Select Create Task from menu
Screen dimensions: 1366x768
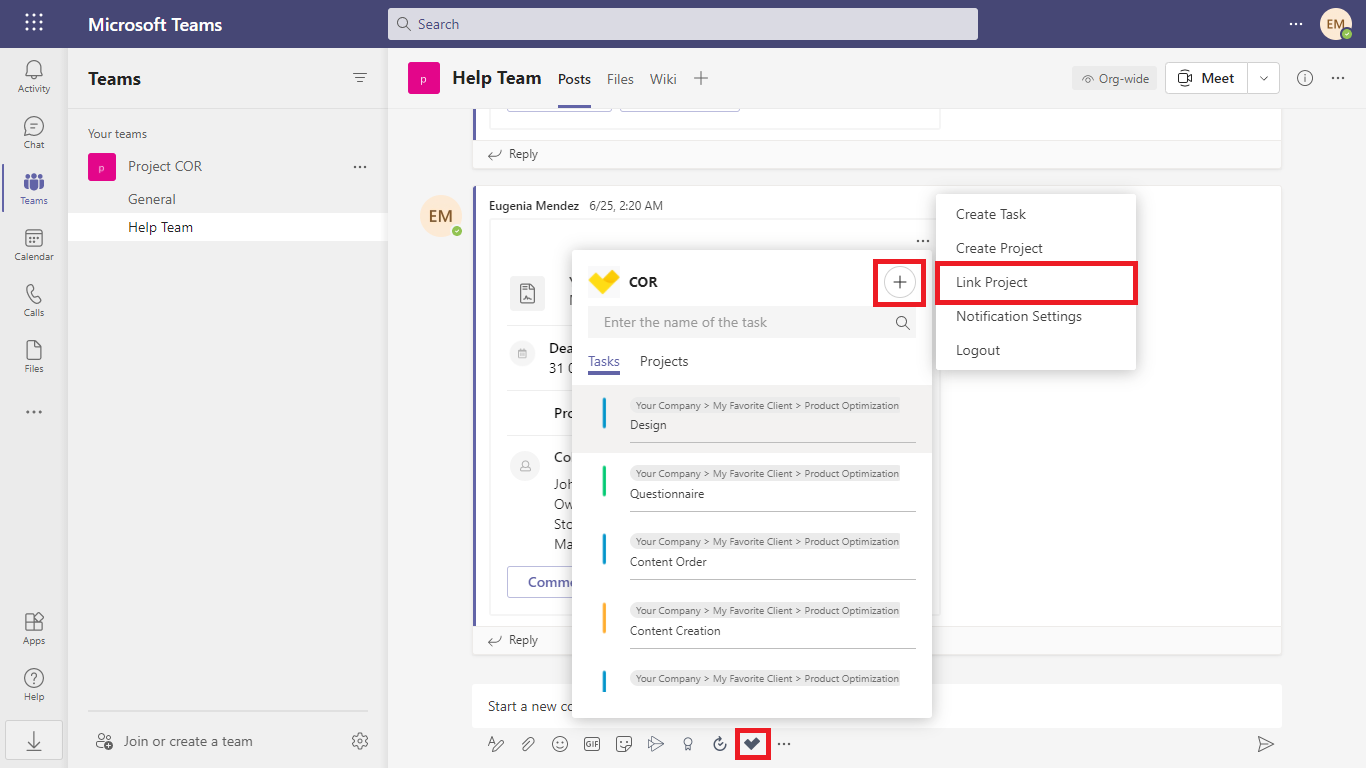point(1036,214)
